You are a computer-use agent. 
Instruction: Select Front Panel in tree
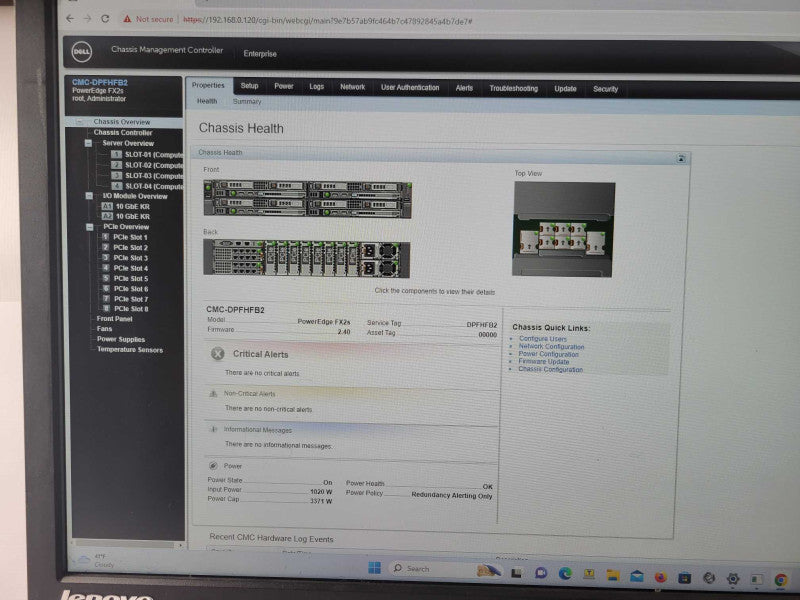114,319
